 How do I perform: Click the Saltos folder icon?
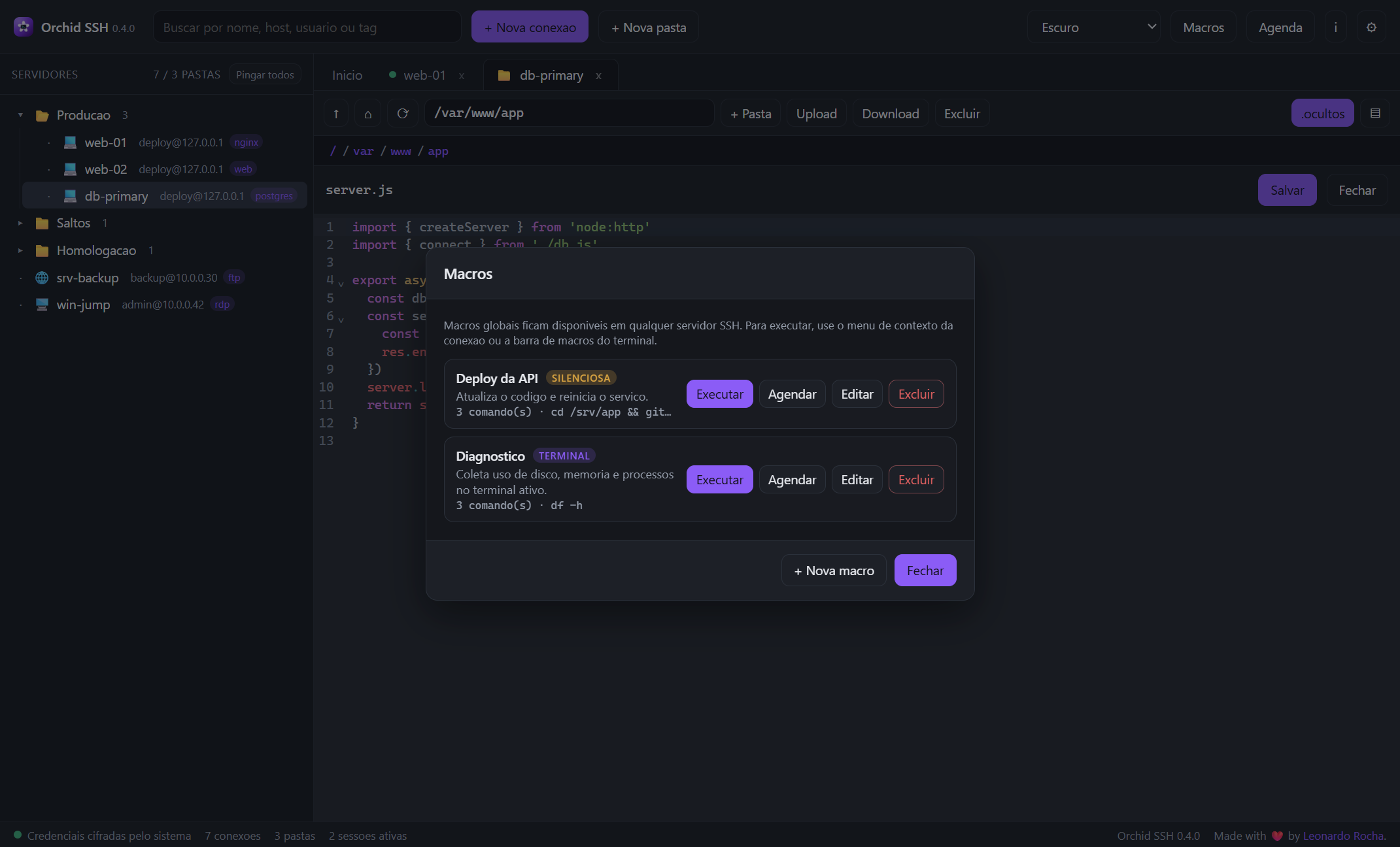click(43, 224)
